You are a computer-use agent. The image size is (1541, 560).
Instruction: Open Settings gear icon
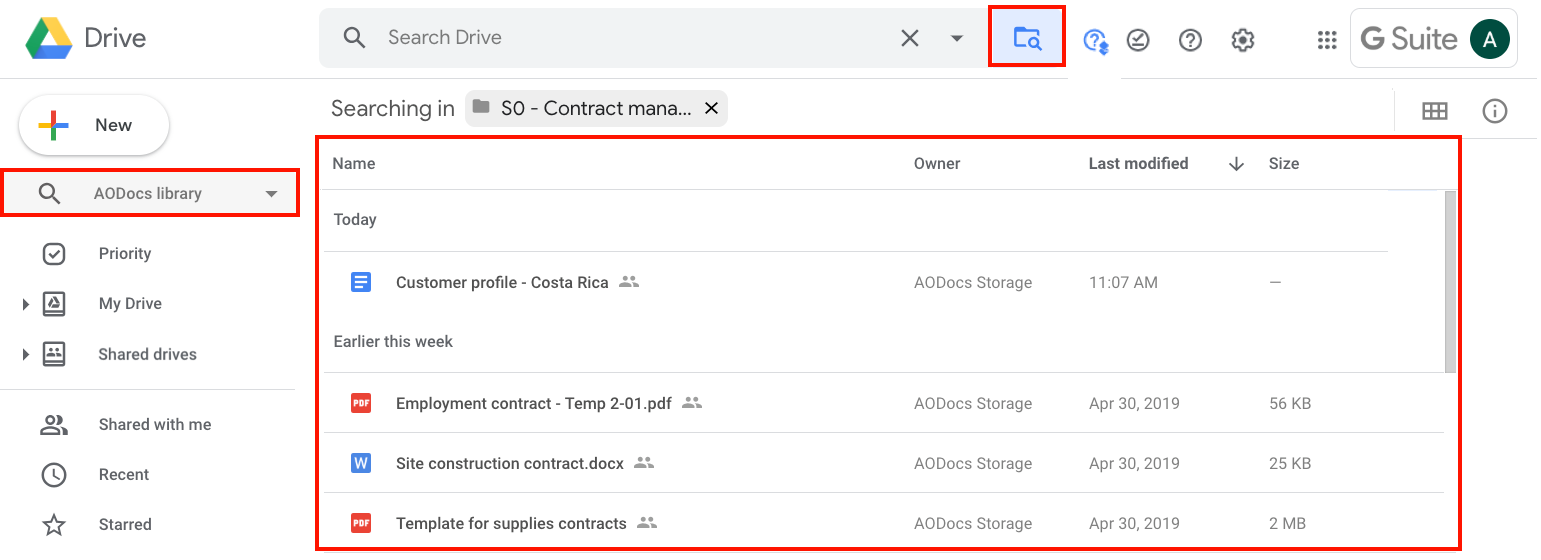tap(1242, 40)
